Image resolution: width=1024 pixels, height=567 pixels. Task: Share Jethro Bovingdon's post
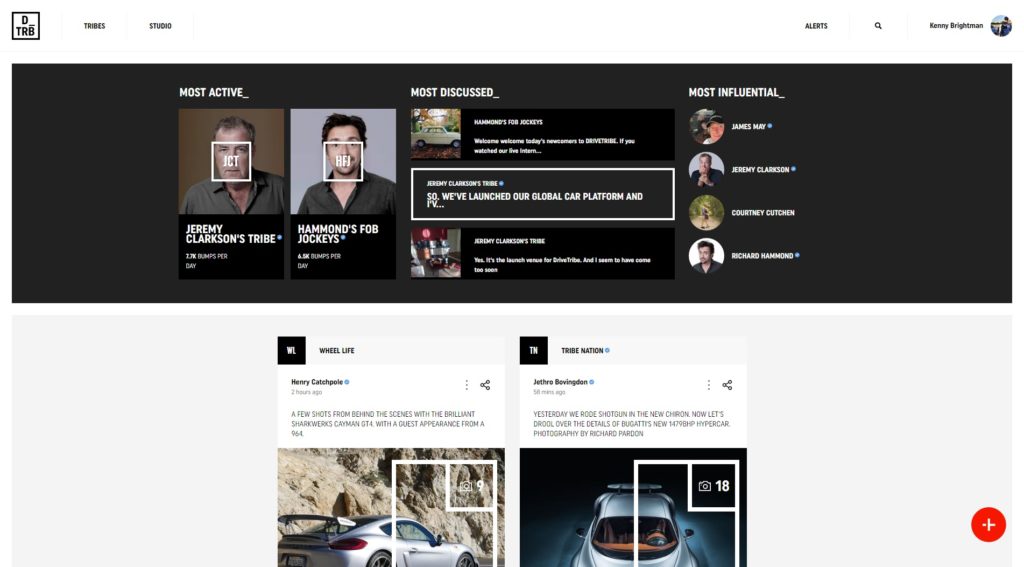727,385
